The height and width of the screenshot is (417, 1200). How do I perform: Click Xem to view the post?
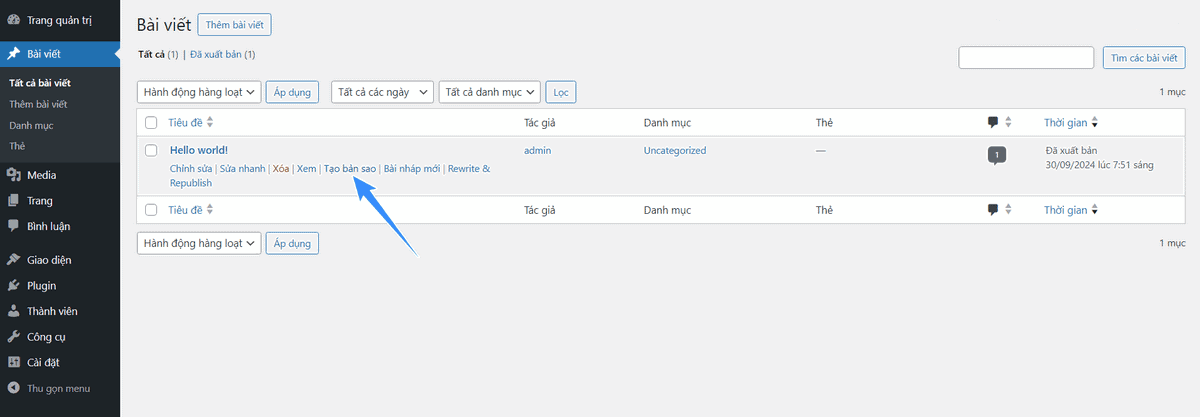coord(306,168)
